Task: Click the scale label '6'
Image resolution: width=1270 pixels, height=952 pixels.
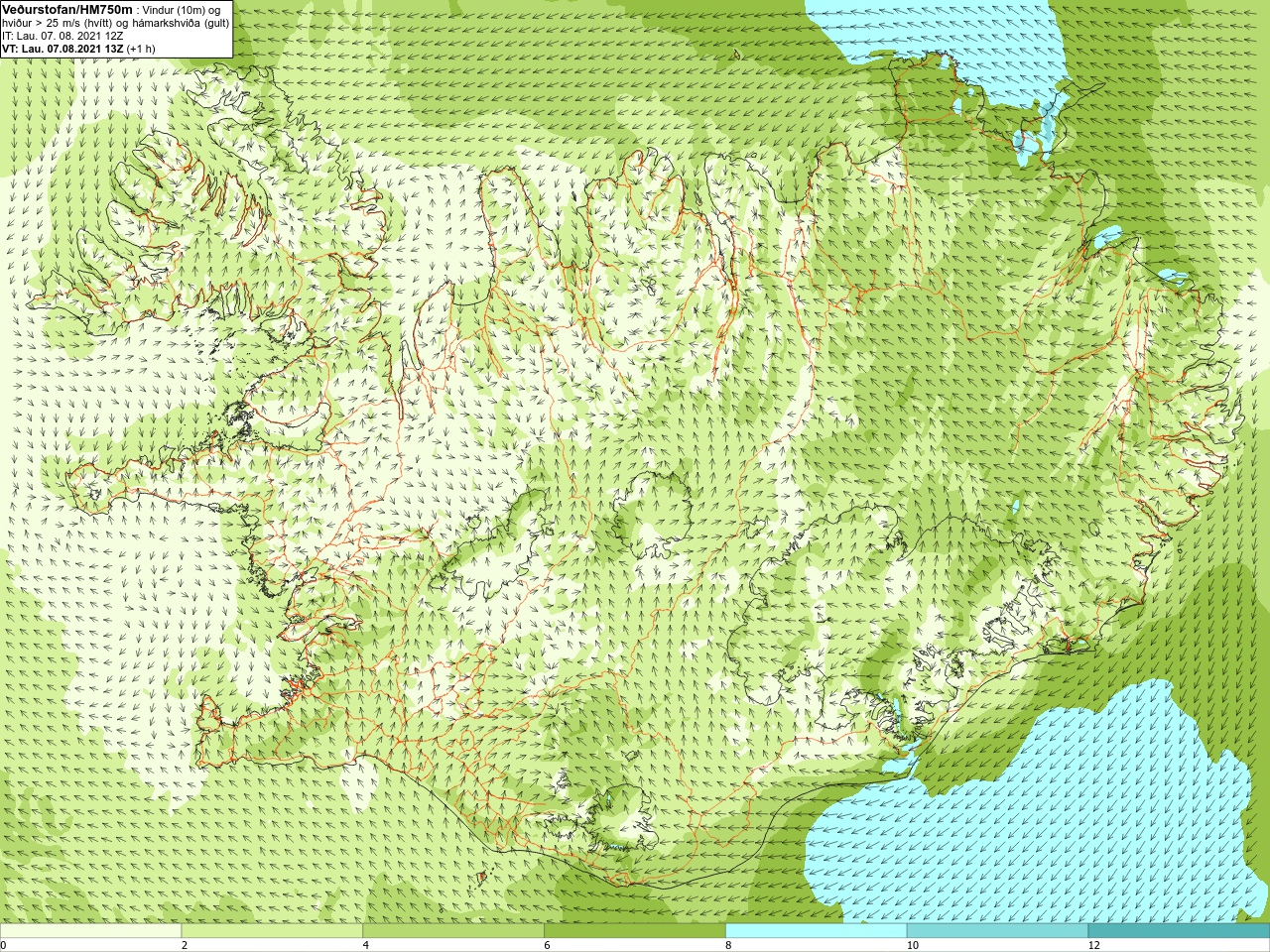Action: pos(548,945)
